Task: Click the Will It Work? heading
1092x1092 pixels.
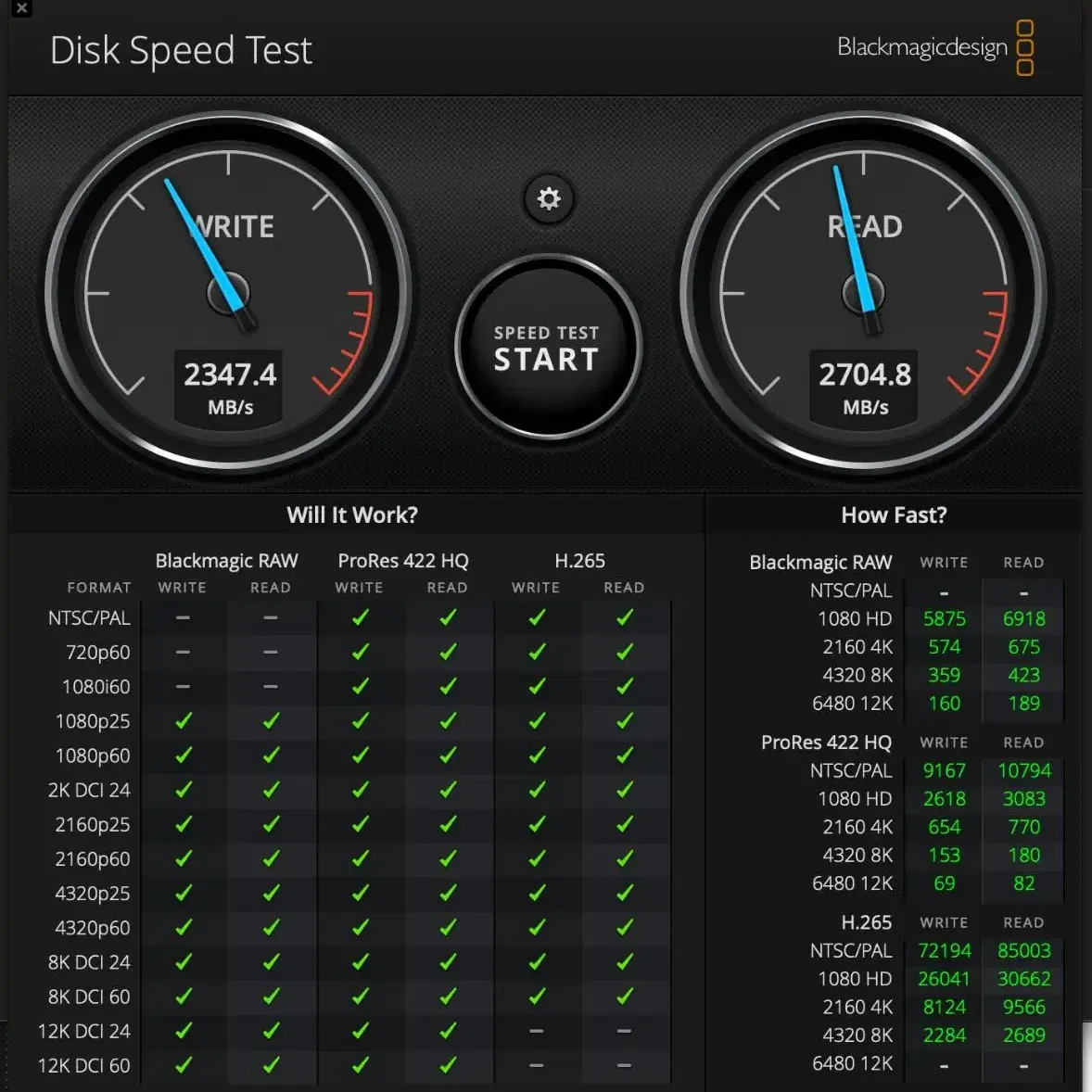Action: [352, 514]
